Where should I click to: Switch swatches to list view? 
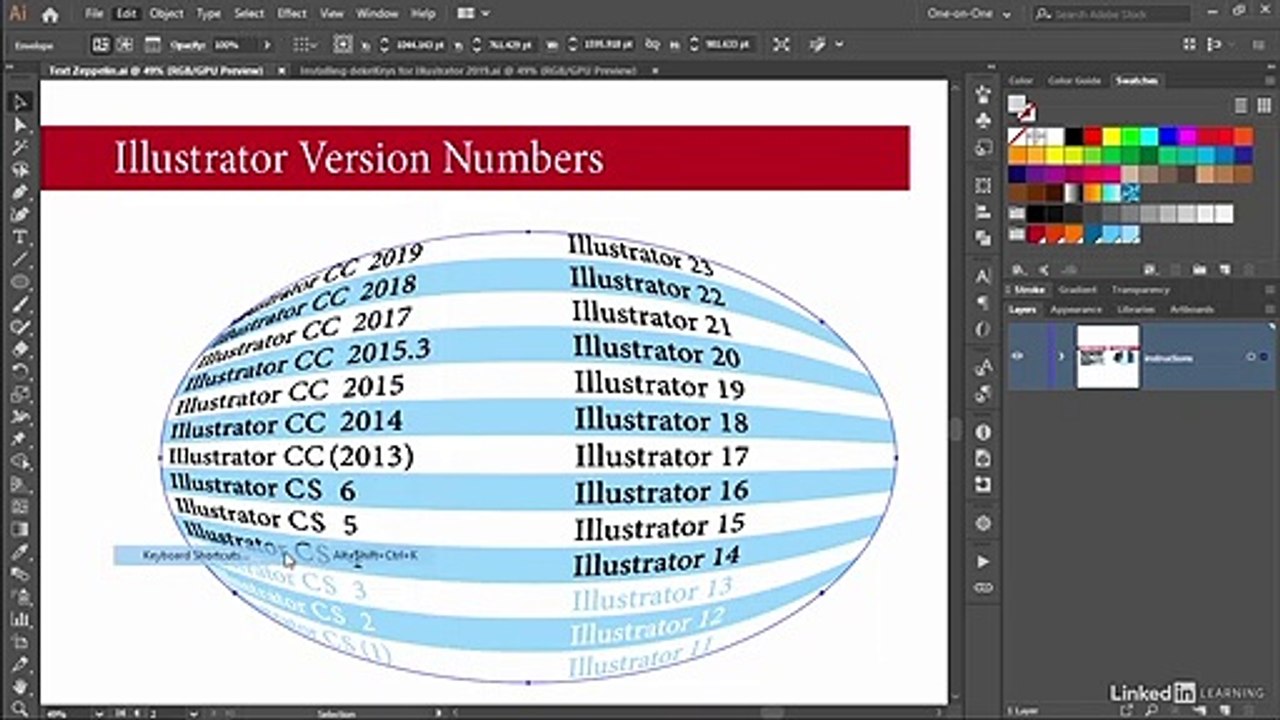coord(1240,105)
